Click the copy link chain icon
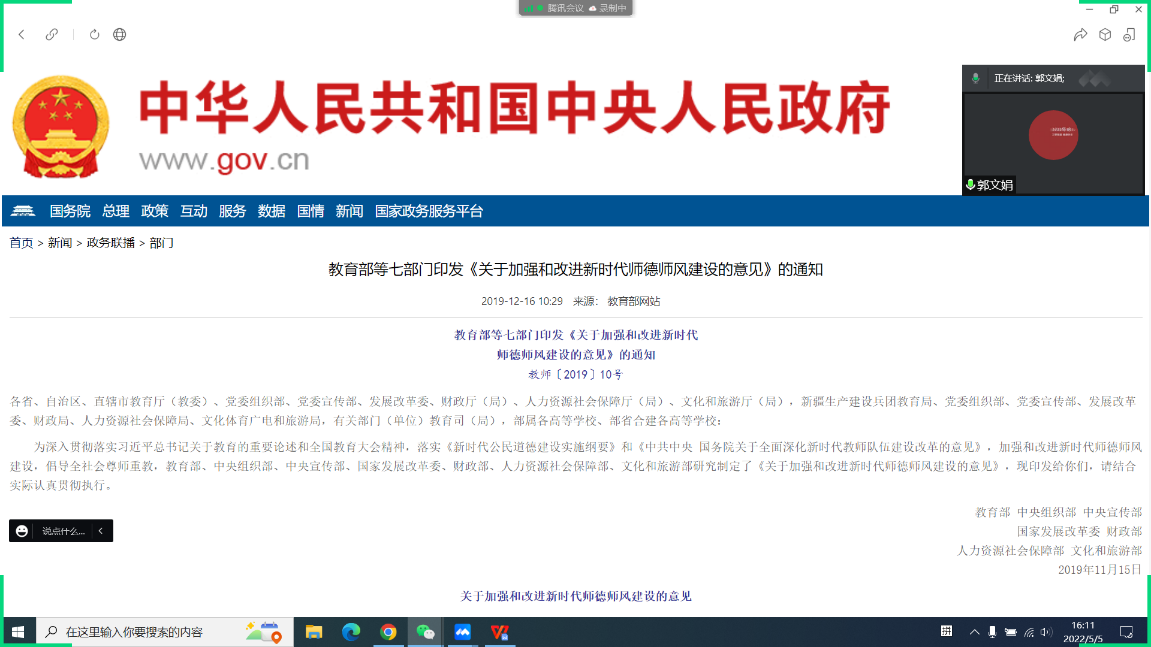This screenshot has height=647, width=1151. click(x=52, y=35)
